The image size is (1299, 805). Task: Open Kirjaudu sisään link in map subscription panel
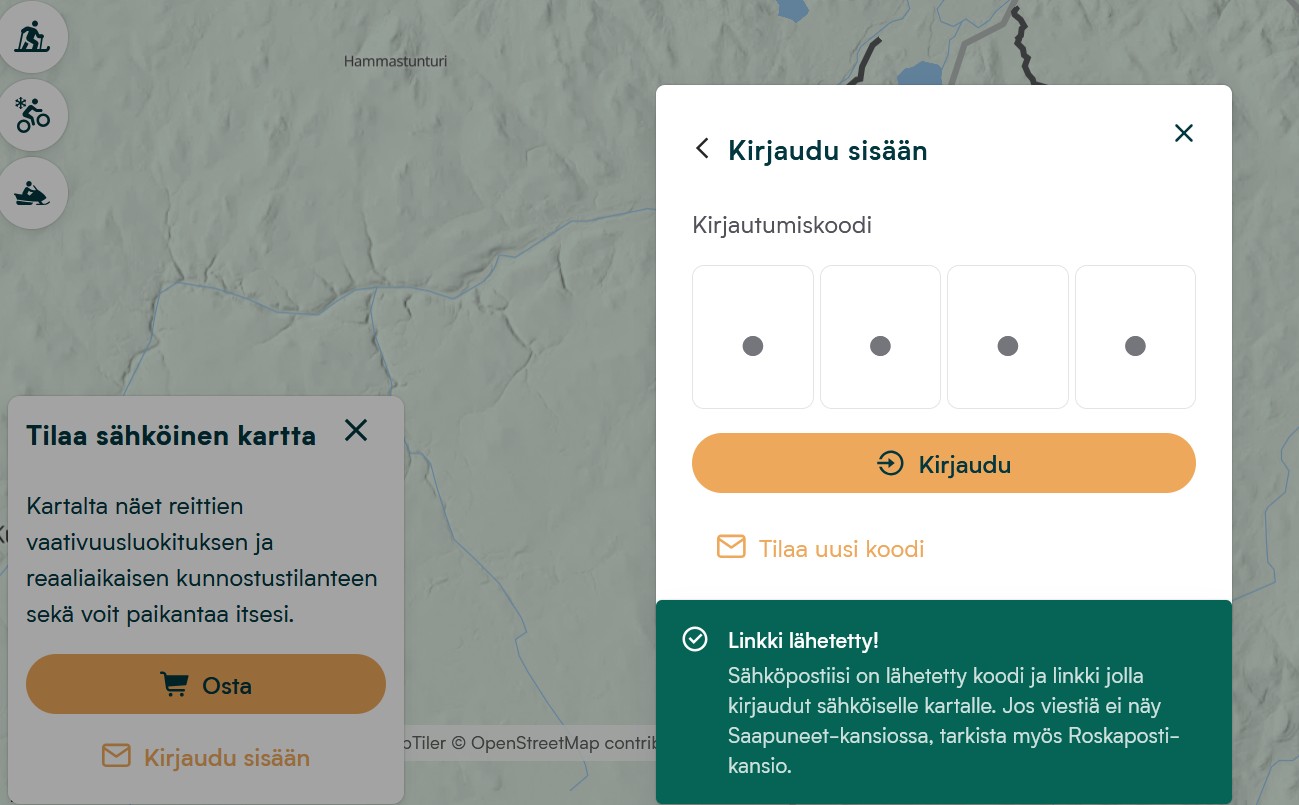click(226, 757)
